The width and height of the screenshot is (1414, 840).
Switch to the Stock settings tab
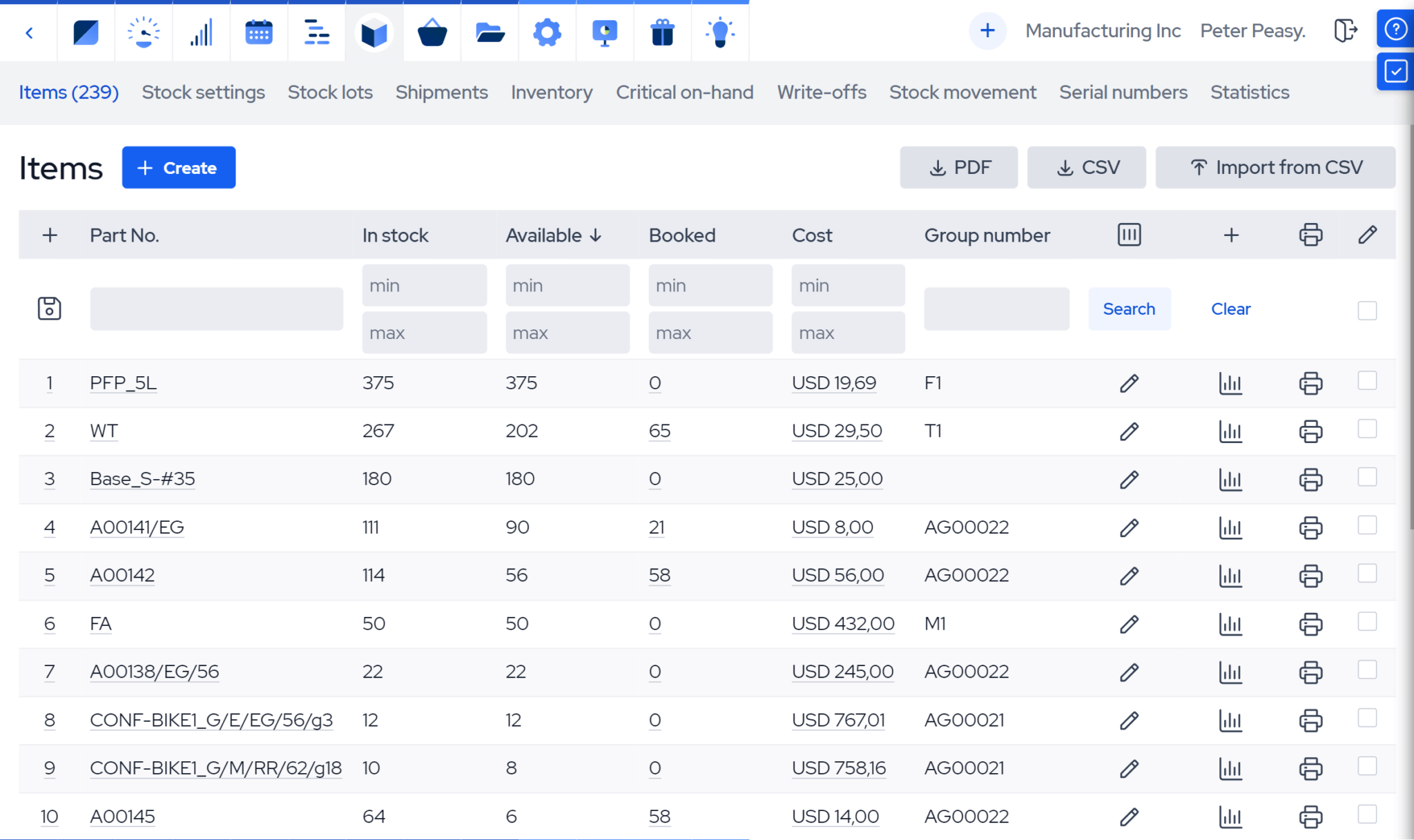[203, 92]
